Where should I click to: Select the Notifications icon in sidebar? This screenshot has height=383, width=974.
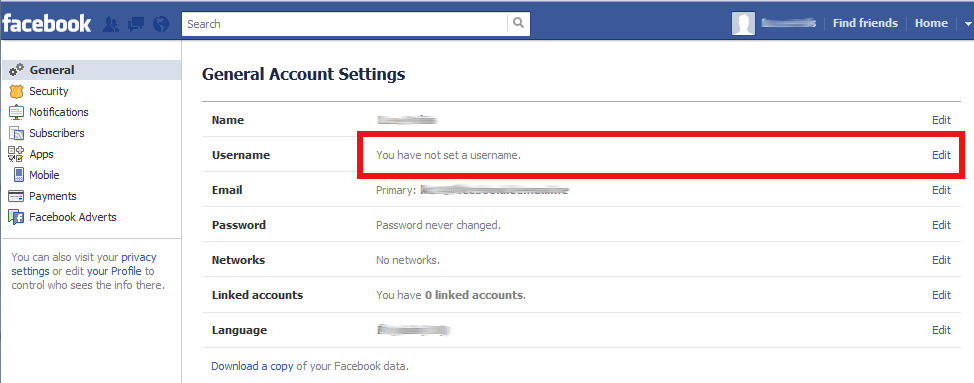(17, 112)
